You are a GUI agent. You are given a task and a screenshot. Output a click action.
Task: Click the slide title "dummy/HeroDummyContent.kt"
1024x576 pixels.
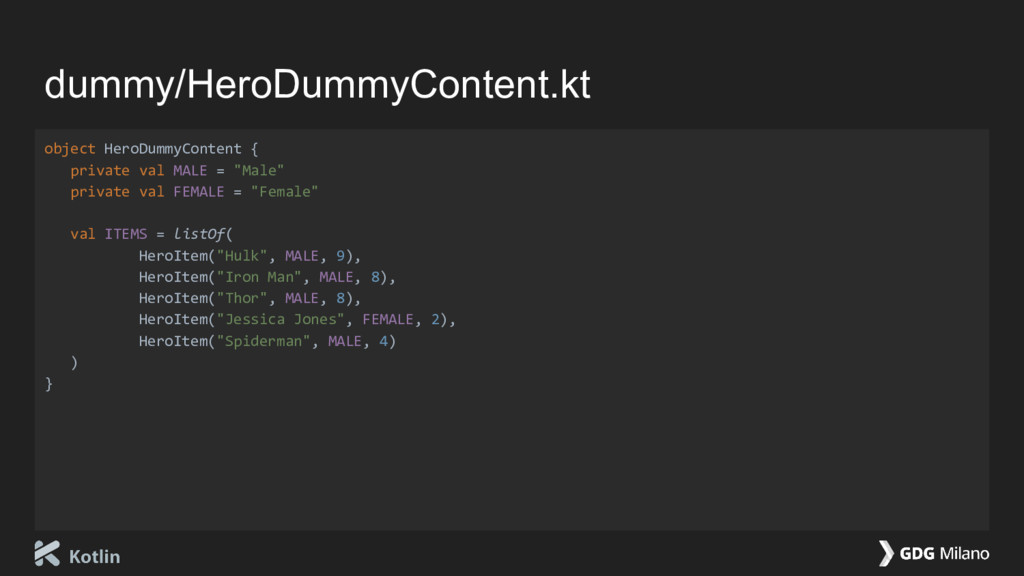(317, 85)
